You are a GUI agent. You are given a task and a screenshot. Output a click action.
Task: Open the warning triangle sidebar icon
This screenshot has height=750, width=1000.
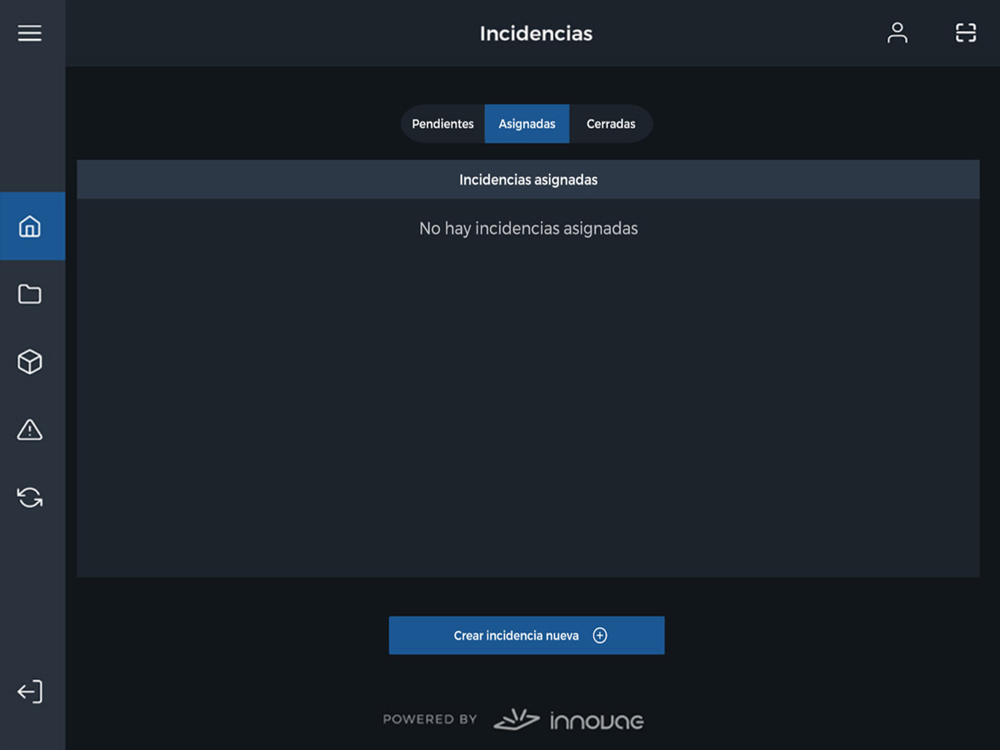(30, 430)
